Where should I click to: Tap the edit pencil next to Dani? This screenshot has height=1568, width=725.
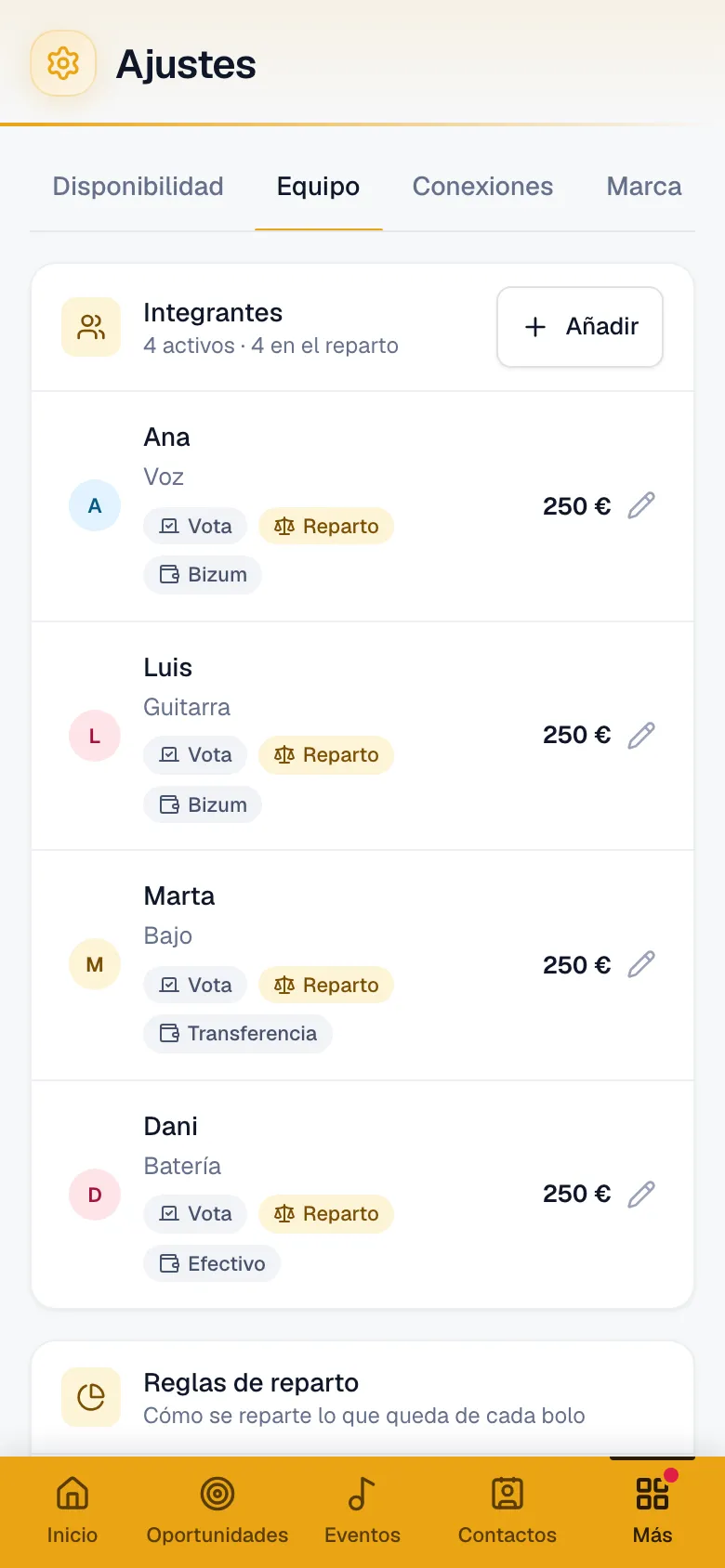click(641, 1194)
